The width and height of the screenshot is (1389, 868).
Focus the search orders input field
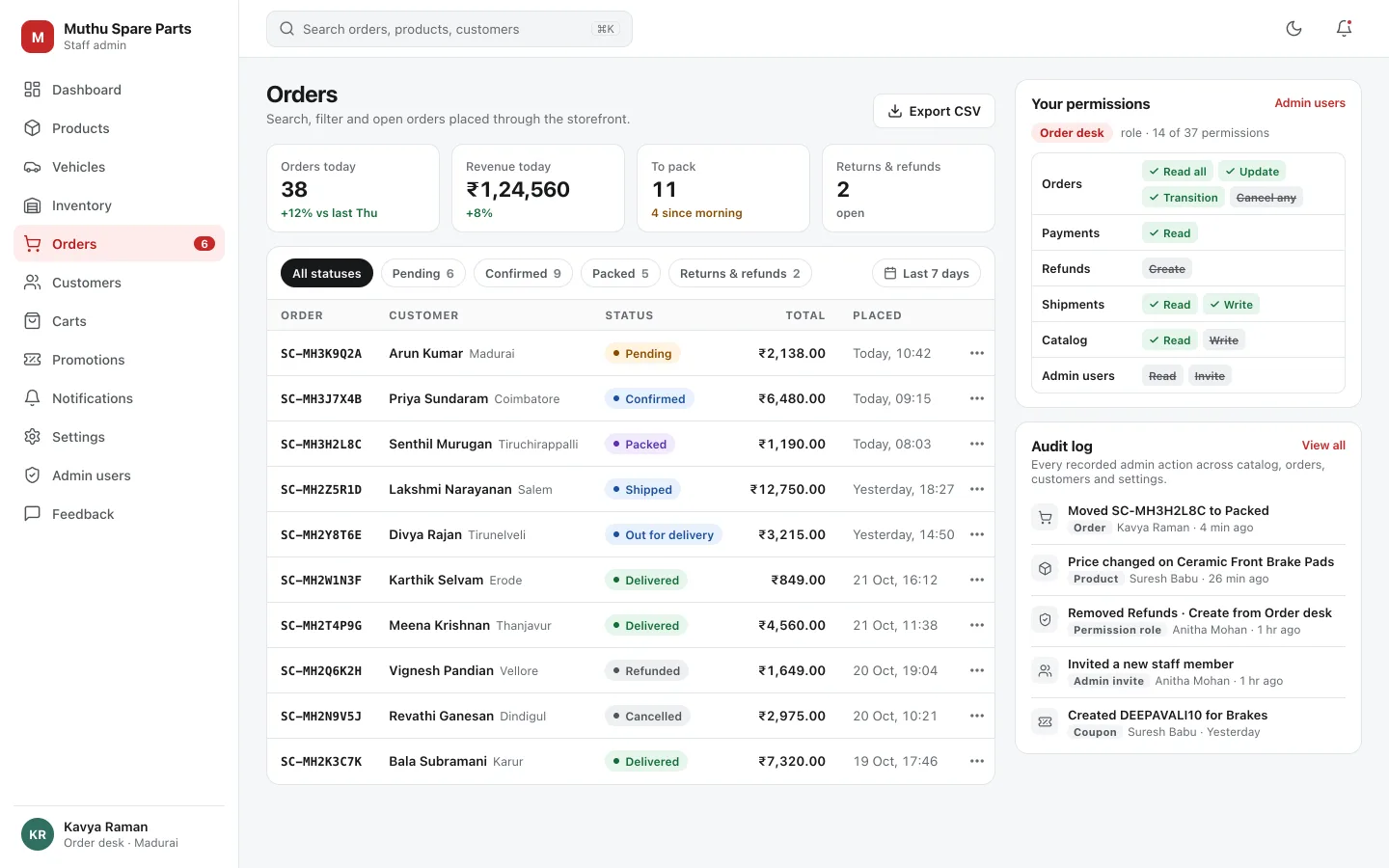tap(449, 29)
